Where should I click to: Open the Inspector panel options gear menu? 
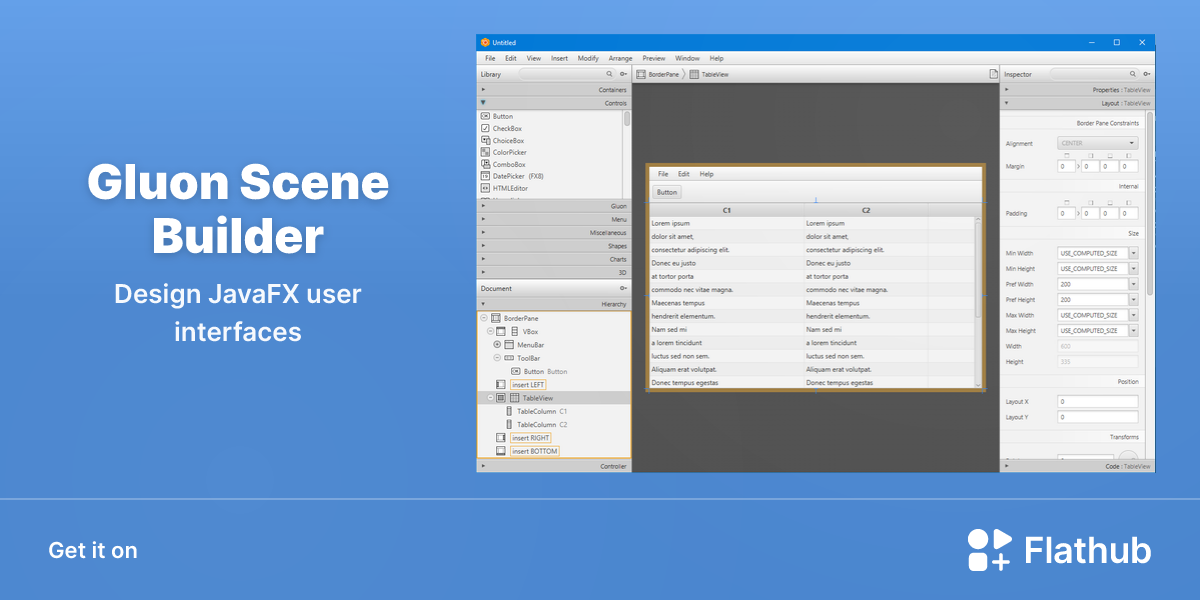pos(1146,74)
